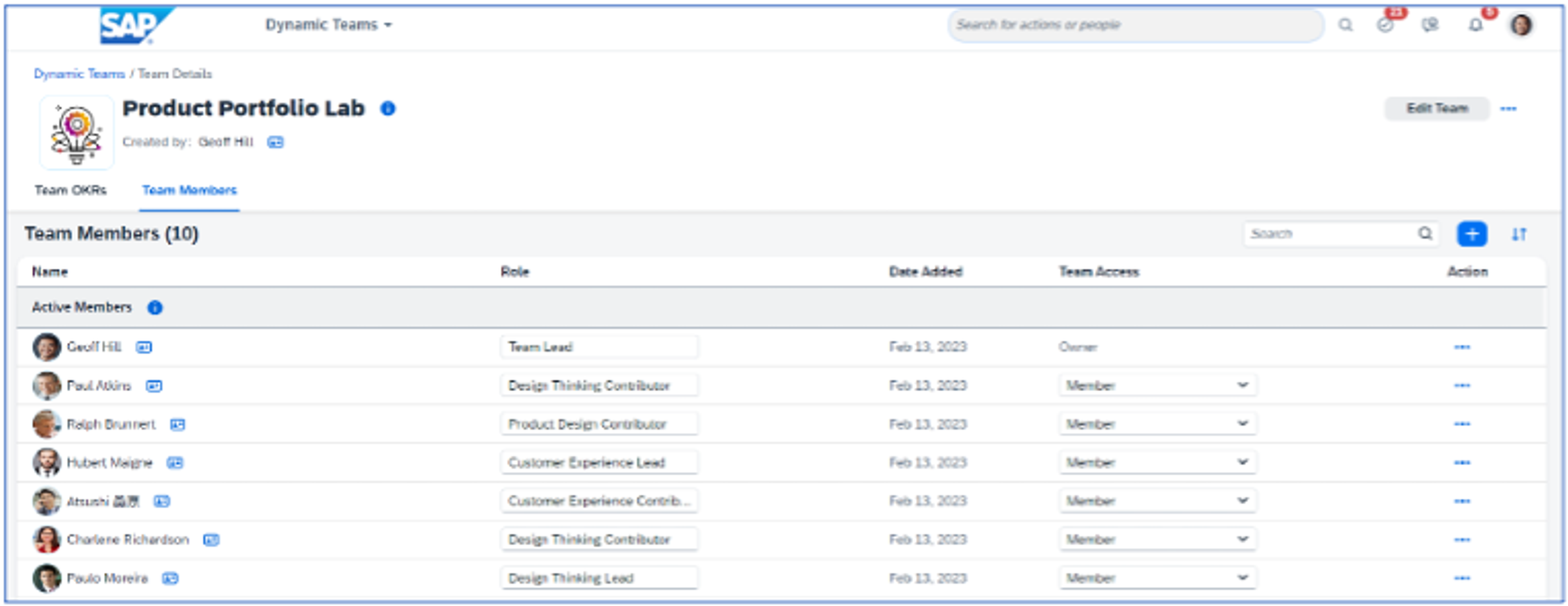
Task: Open action ellipsis in Geoff Hill row
Action: pos(1462,347)
